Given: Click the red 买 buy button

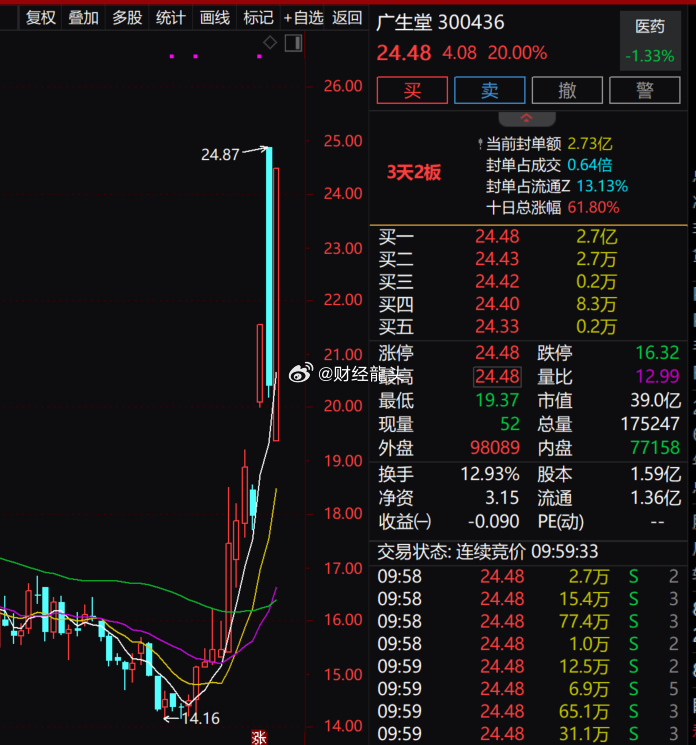Looking at the screenshot, I should pos(412,90).
